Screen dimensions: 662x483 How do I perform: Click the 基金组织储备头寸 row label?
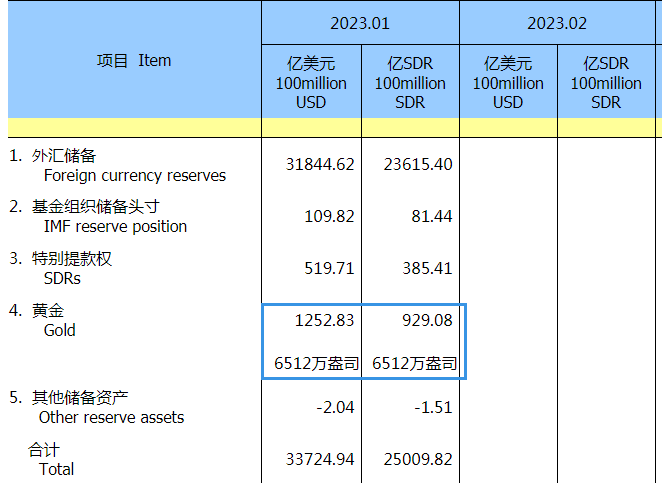[95, 206]
